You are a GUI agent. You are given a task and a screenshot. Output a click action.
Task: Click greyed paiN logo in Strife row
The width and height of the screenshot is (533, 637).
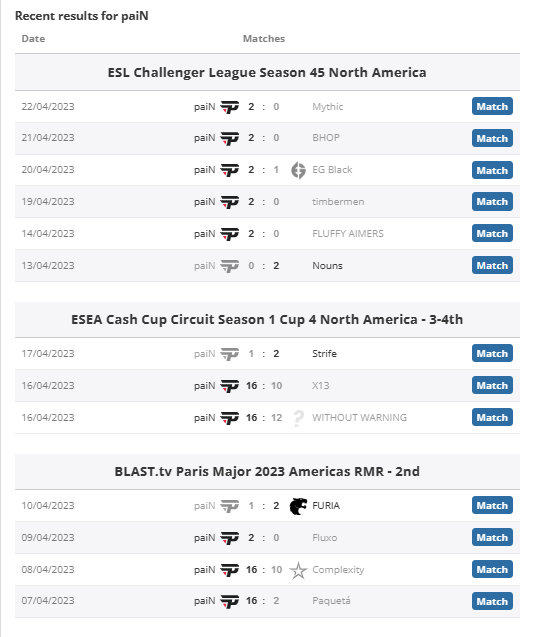[x=230, y=354]
